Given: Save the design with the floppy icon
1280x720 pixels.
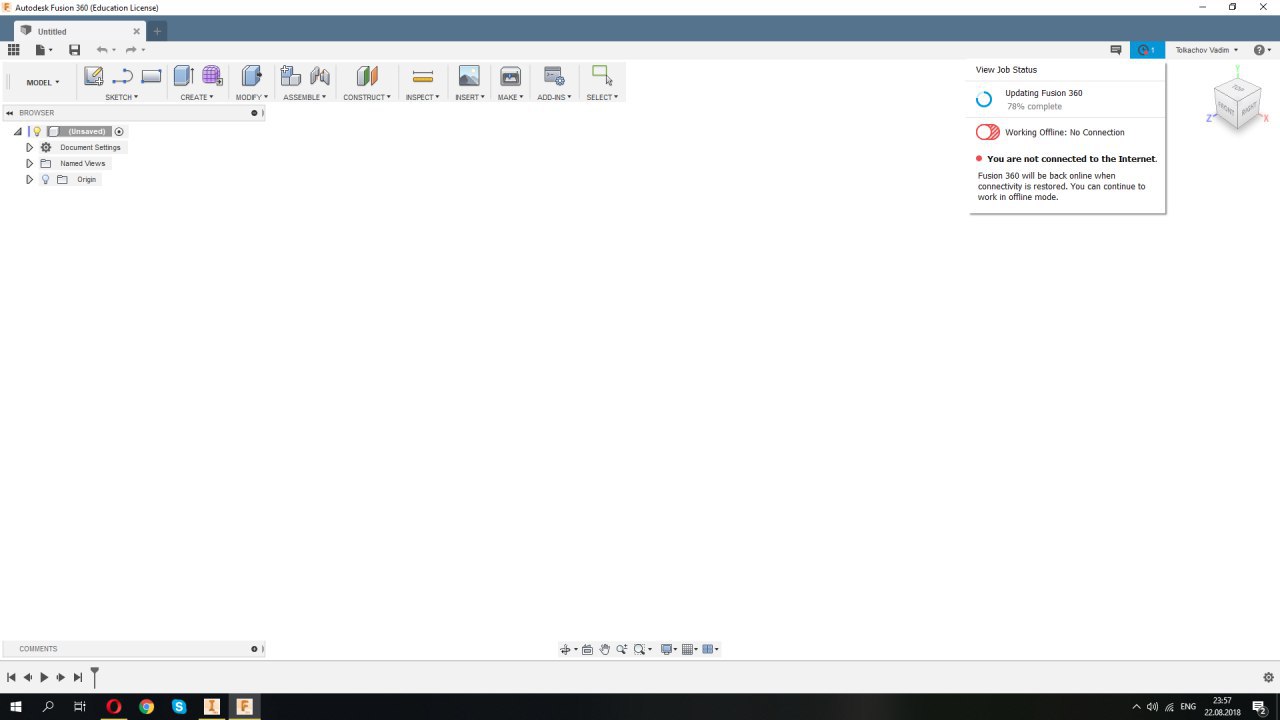Looking at the screenshot, I should click(x=74, y=50).
